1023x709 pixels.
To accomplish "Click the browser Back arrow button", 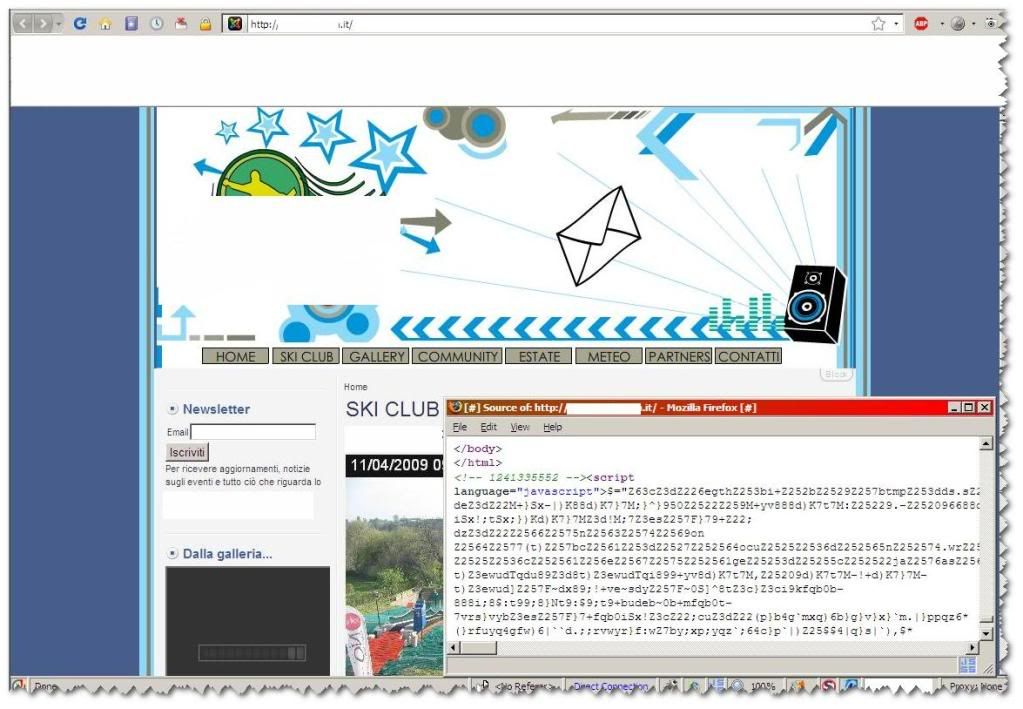I will (x=24, y=23).
